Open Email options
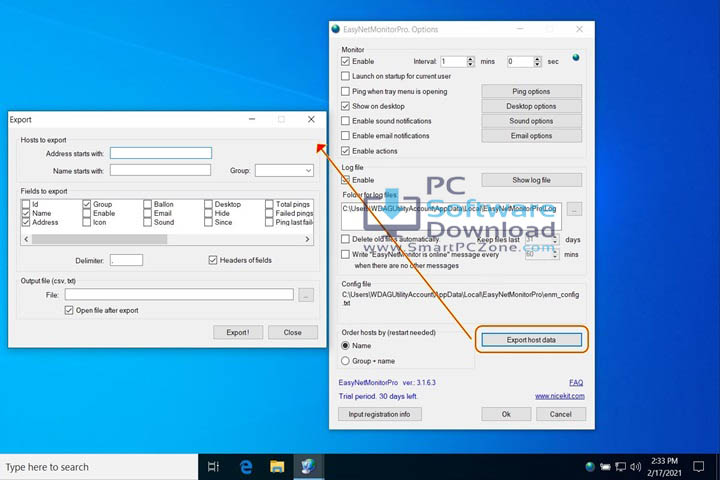The height and width of the screenshot is (480, 720). click(x=531, y=136)
